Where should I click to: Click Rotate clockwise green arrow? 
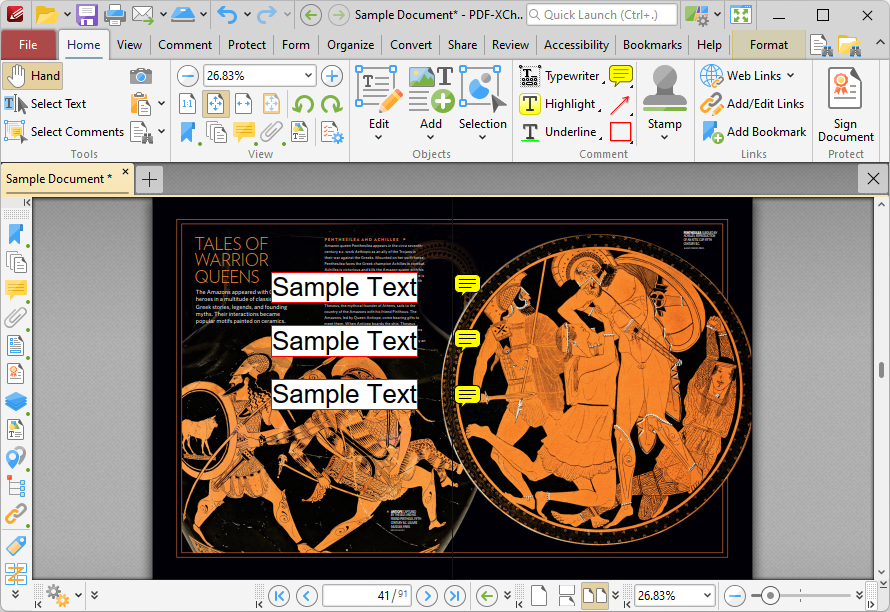[x=331, y=104]
